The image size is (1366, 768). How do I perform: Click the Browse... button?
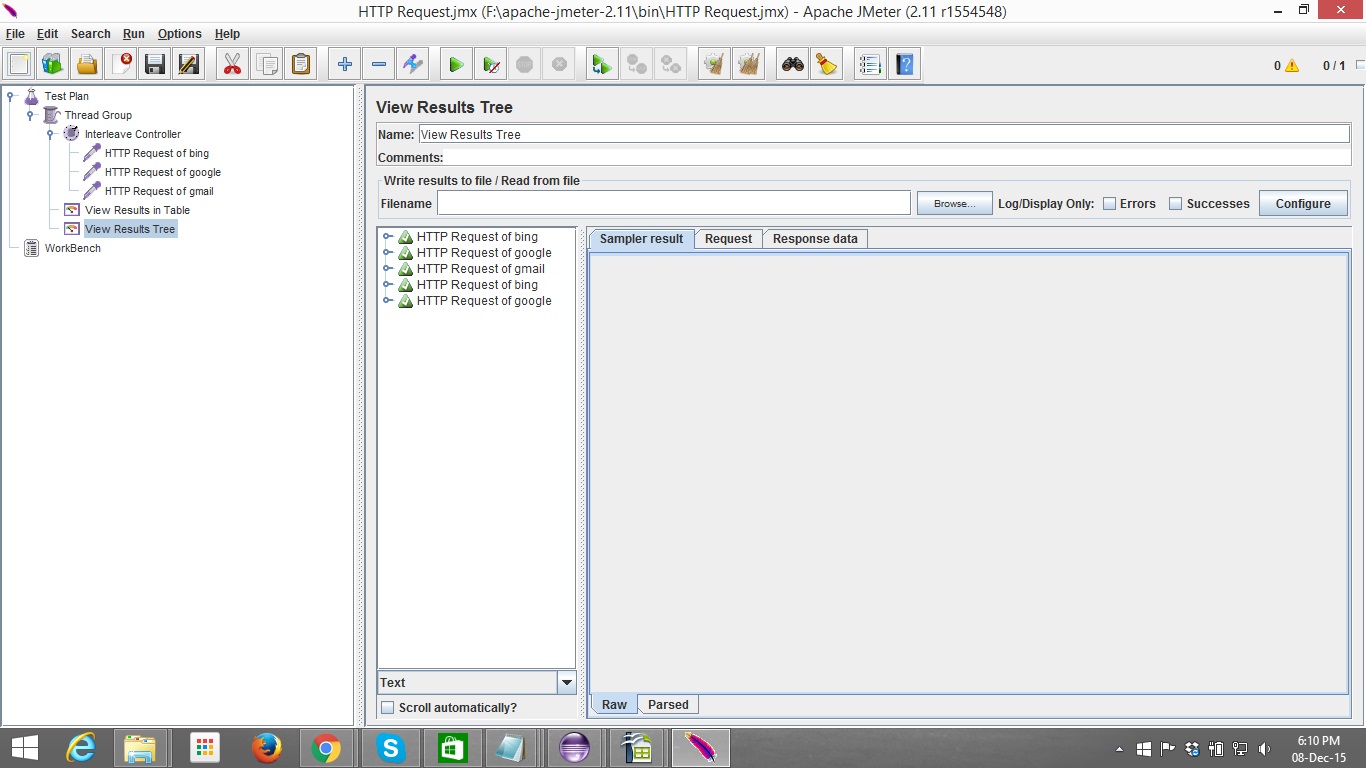[954, 204]
